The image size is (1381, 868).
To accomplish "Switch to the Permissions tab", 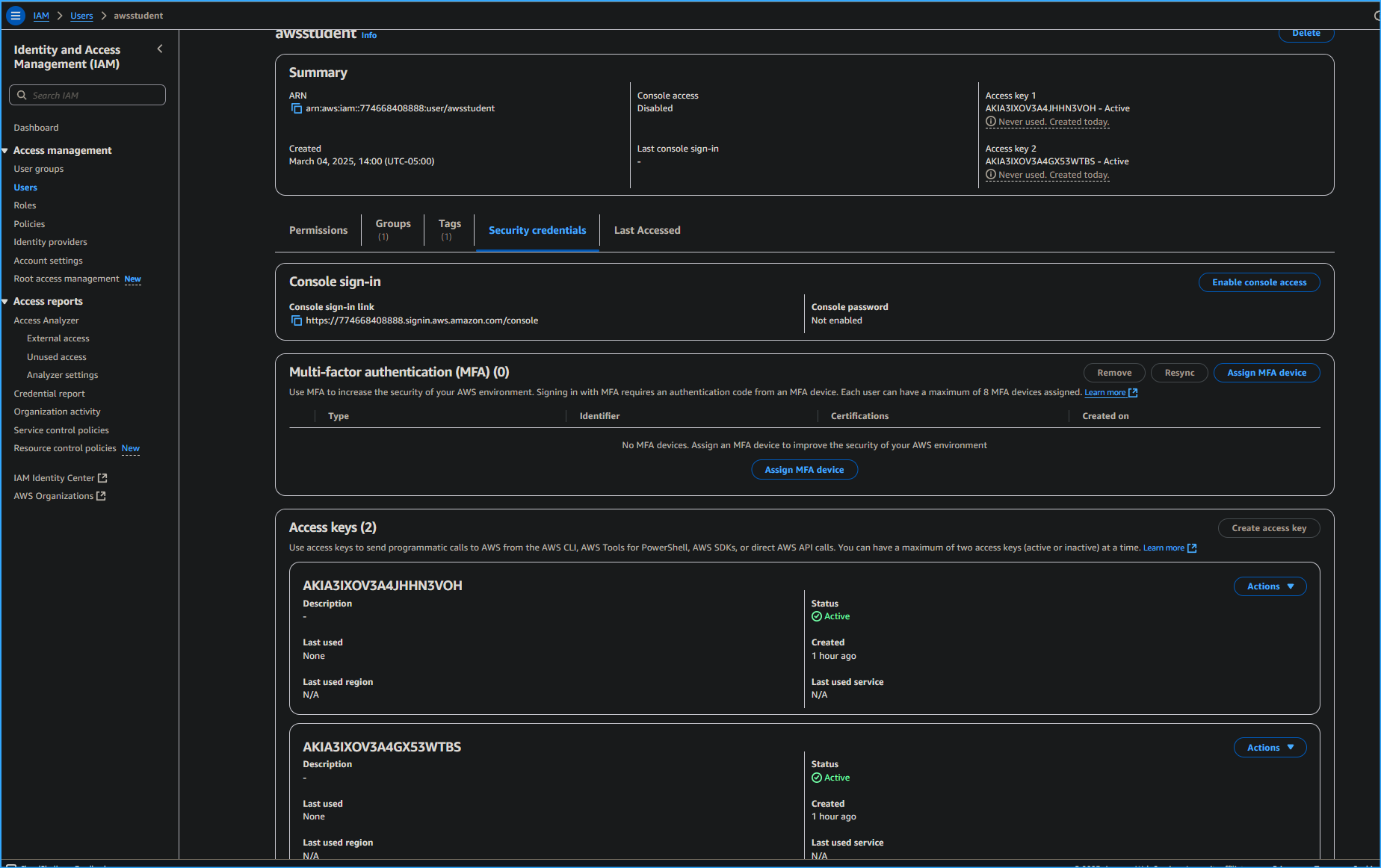I will [x=318, y=230].
